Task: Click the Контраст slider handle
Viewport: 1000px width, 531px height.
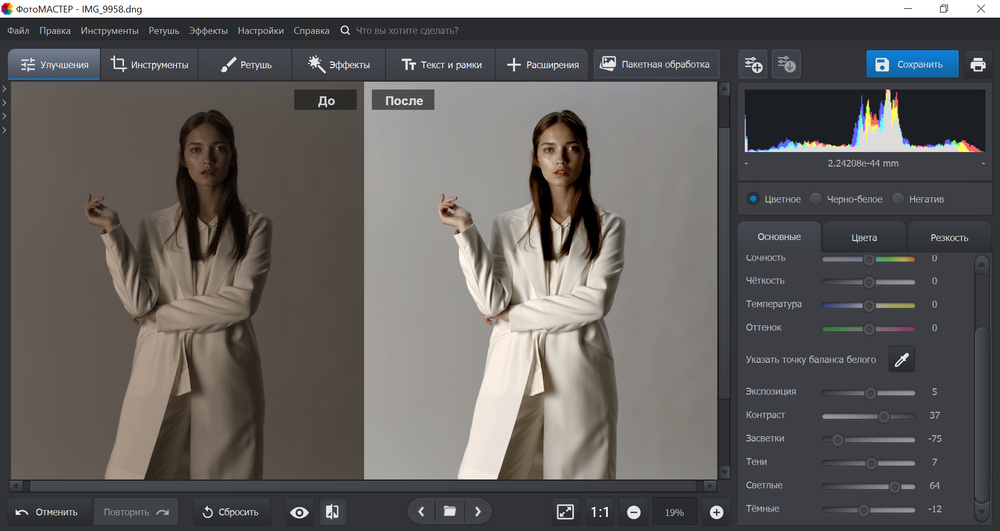Action: [x=884, y=416]
